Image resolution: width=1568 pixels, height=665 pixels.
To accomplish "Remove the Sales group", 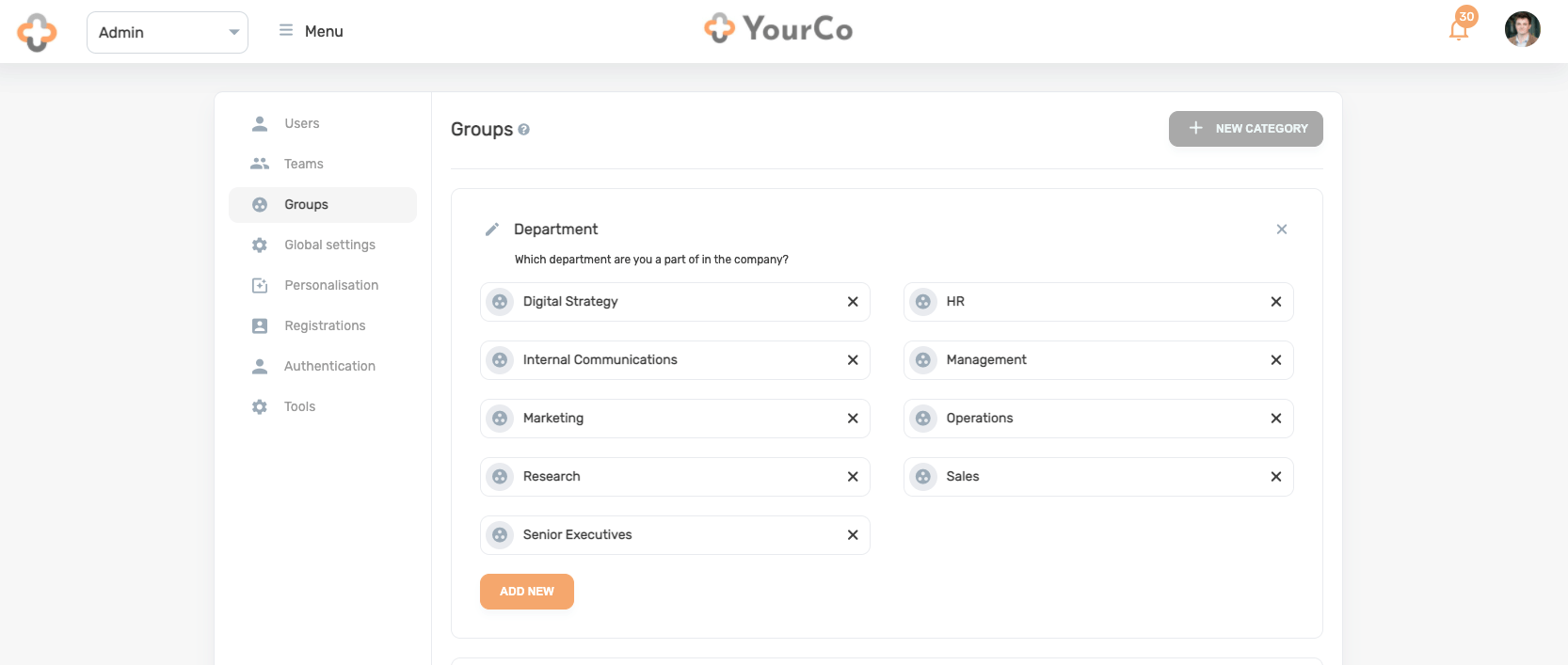I will [x=1276, y=477].
